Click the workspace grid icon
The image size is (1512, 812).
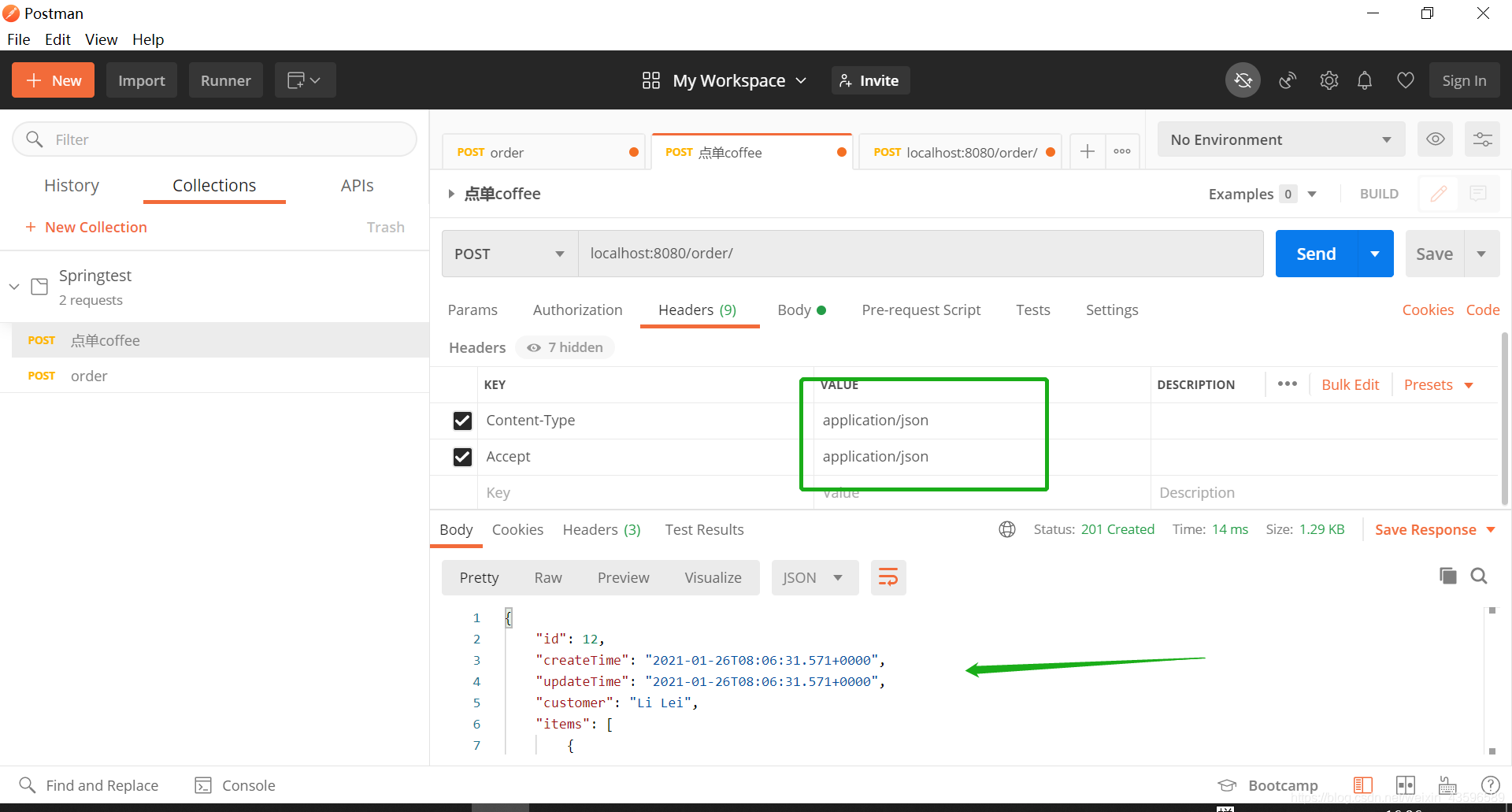click(x=651, y=80)
